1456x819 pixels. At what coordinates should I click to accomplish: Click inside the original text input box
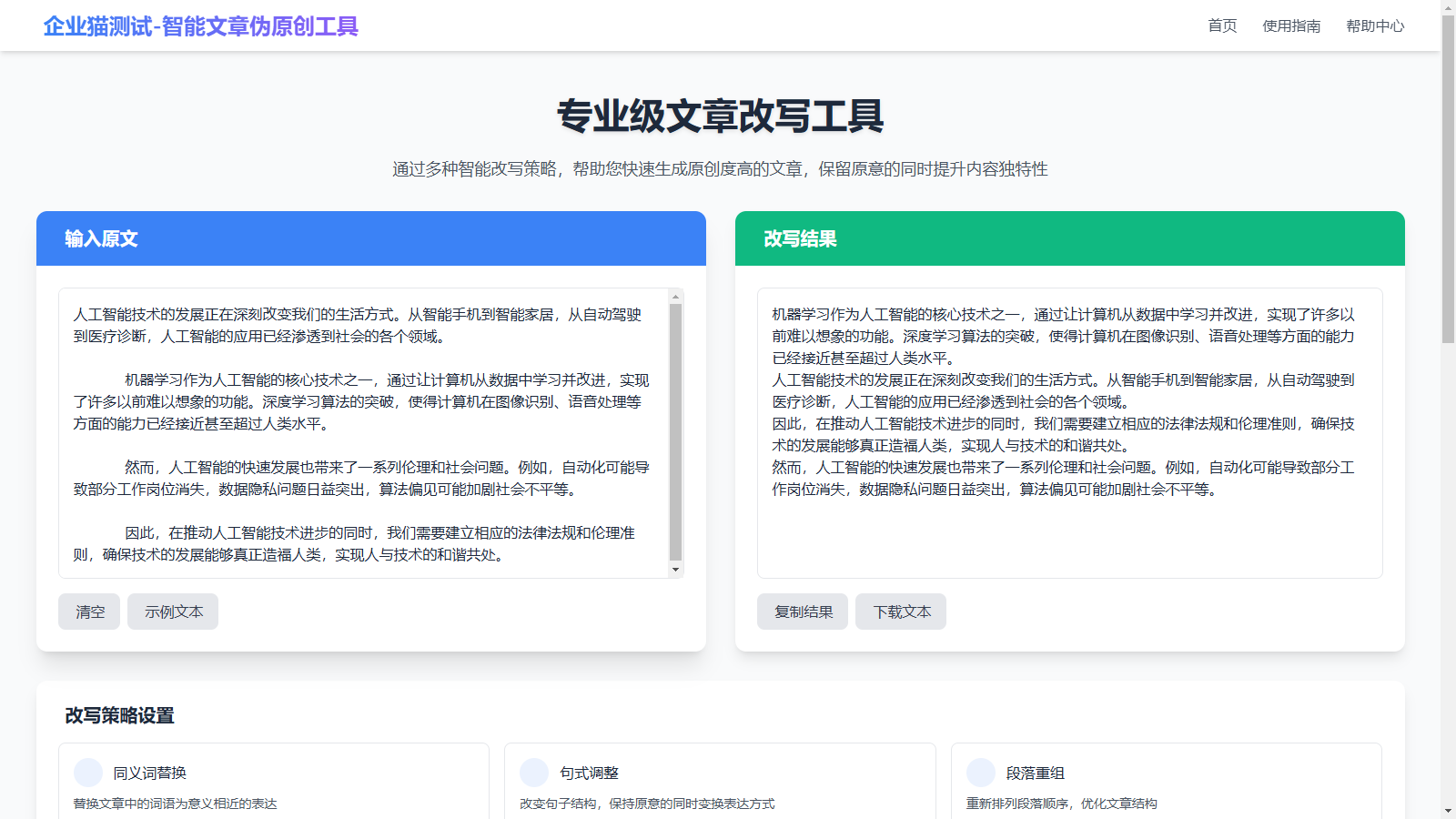click(x=364, y=433)
